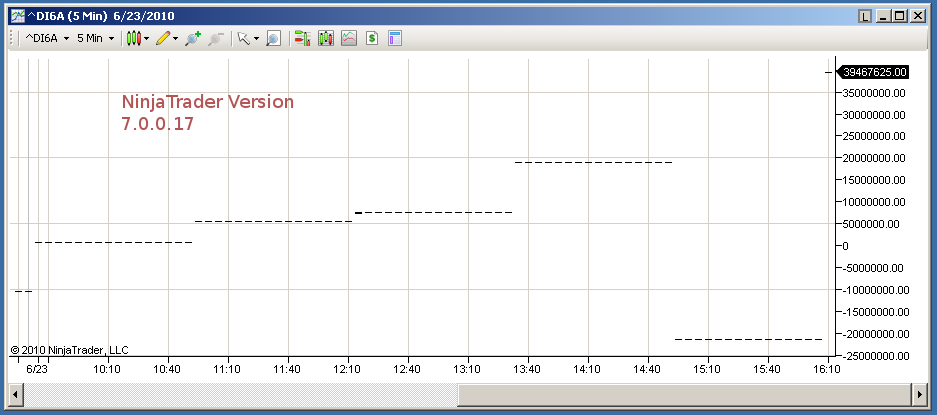This screenshot has height=415, width=937.
Task: Click the 20000000.00 price axis label
Action: 874,158
